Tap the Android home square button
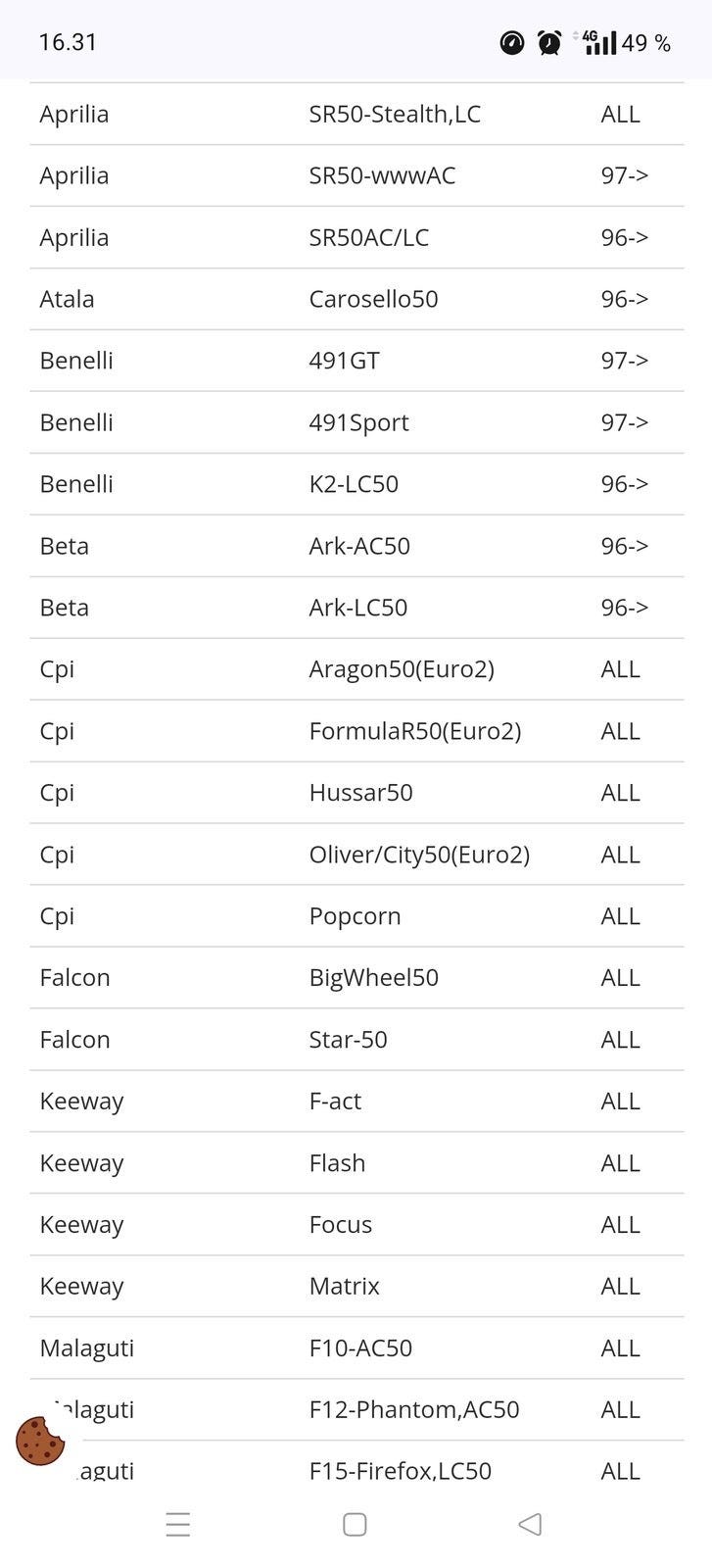 pos(355,1524)
